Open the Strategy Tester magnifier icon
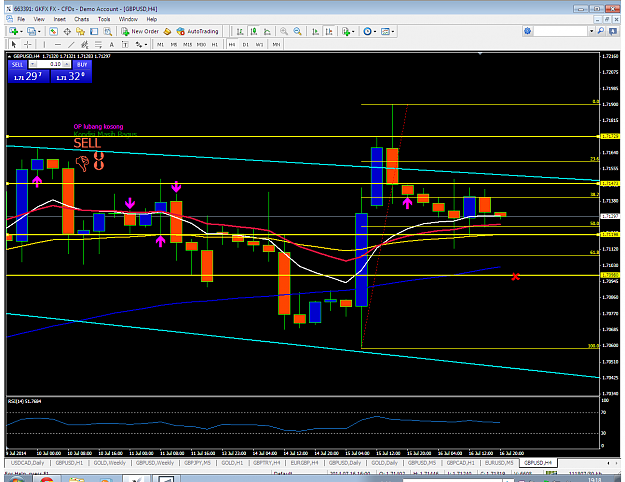The image size is (625, 482). [108, 31]
